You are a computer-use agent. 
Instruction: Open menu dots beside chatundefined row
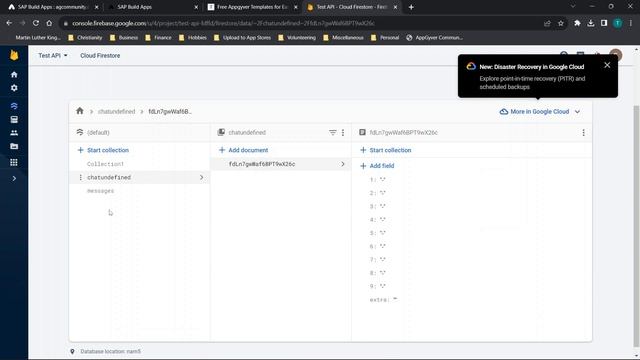[x=80, y=178]
